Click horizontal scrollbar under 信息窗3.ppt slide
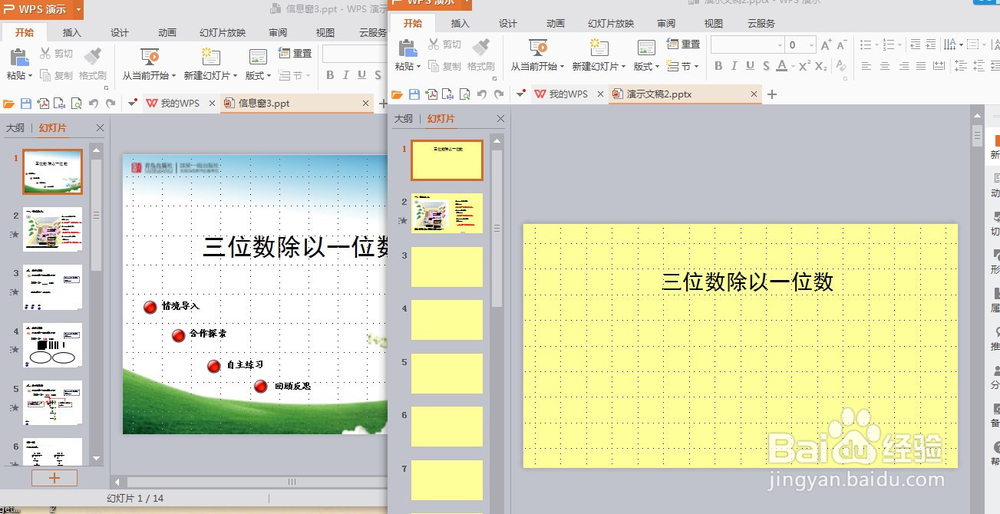This screenshot has height=514, width=1000. [x=291, y=482]
